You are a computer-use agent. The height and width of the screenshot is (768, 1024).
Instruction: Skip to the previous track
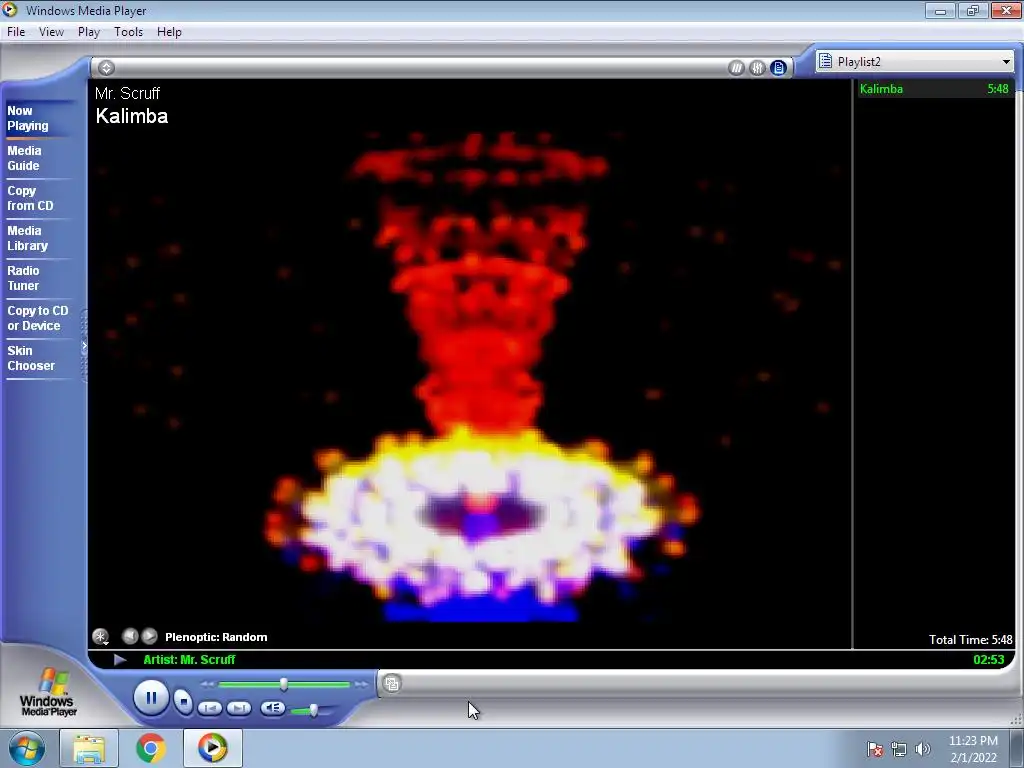point(210,708)
